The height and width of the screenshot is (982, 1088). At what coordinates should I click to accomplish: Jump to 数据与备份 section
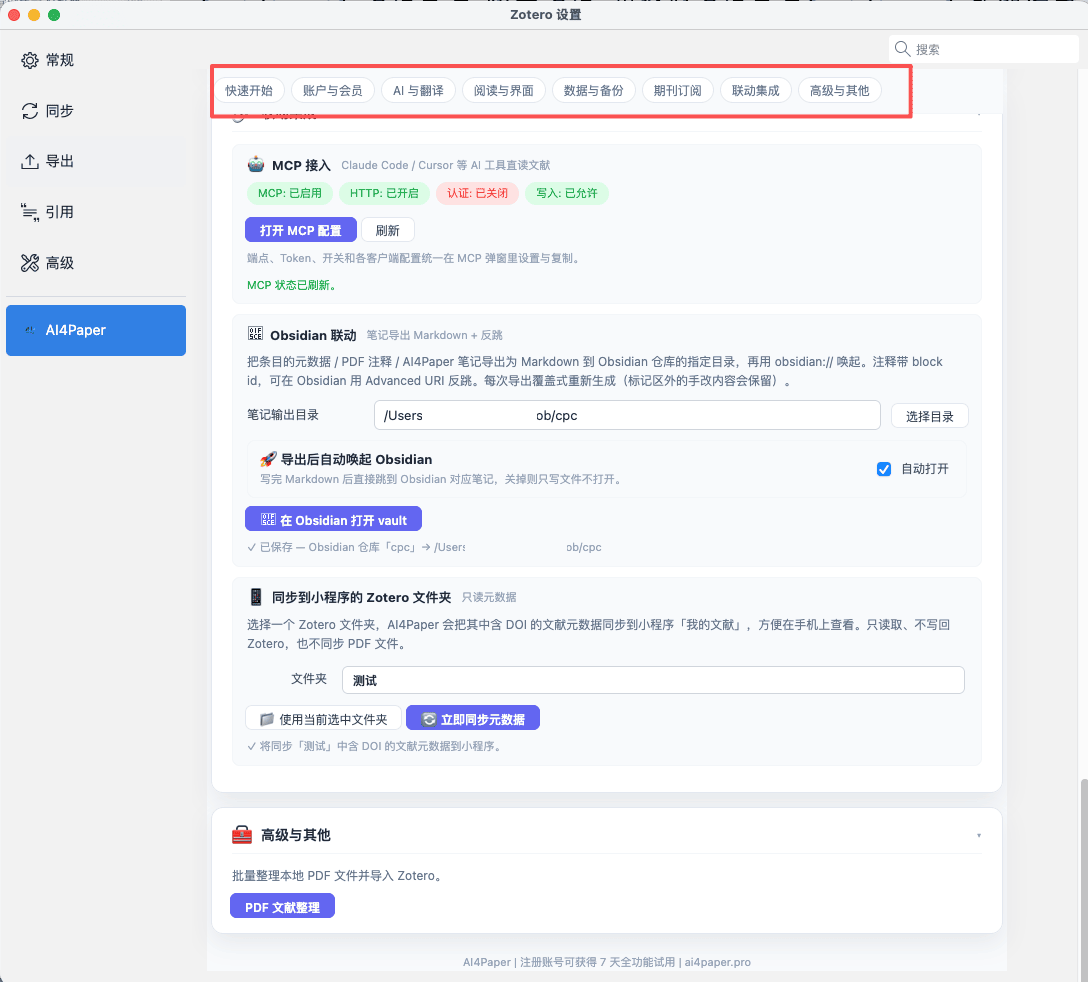(x=593, y=90)
